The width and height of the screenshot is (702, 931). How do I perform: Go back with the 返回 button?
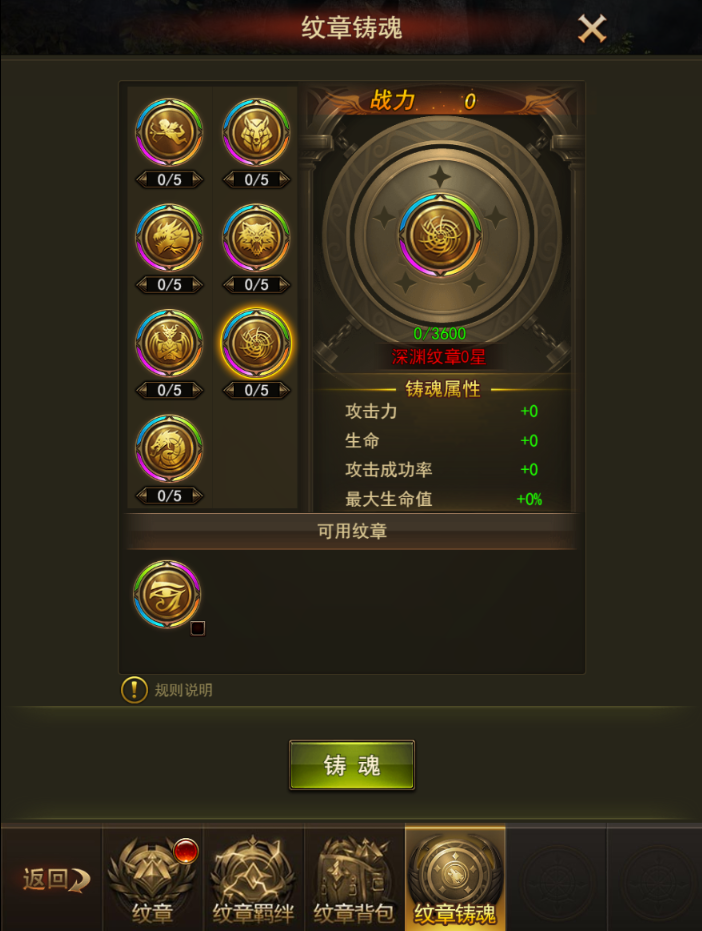click(55, 880)
